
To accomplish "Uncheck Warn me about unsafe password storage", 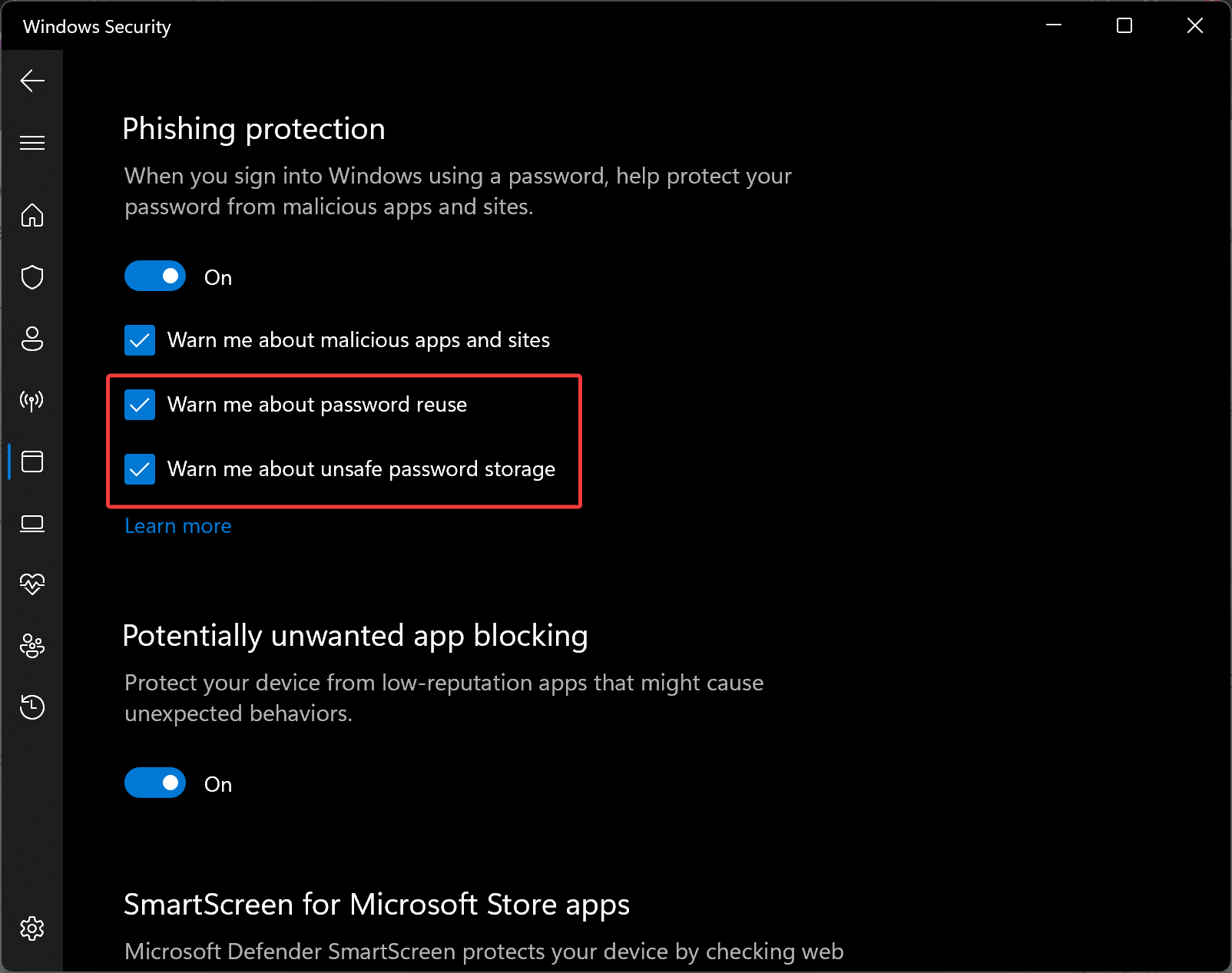I will pos(140,469).
